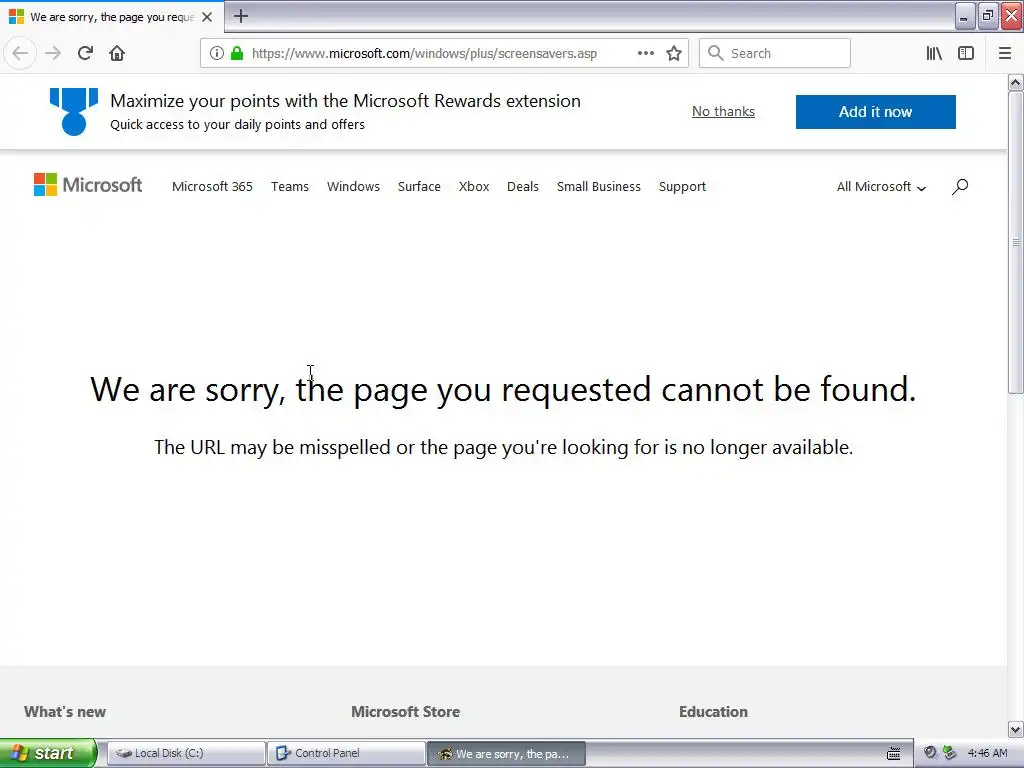
Task: Click the round system tray icon
Action: click(930, 753)
